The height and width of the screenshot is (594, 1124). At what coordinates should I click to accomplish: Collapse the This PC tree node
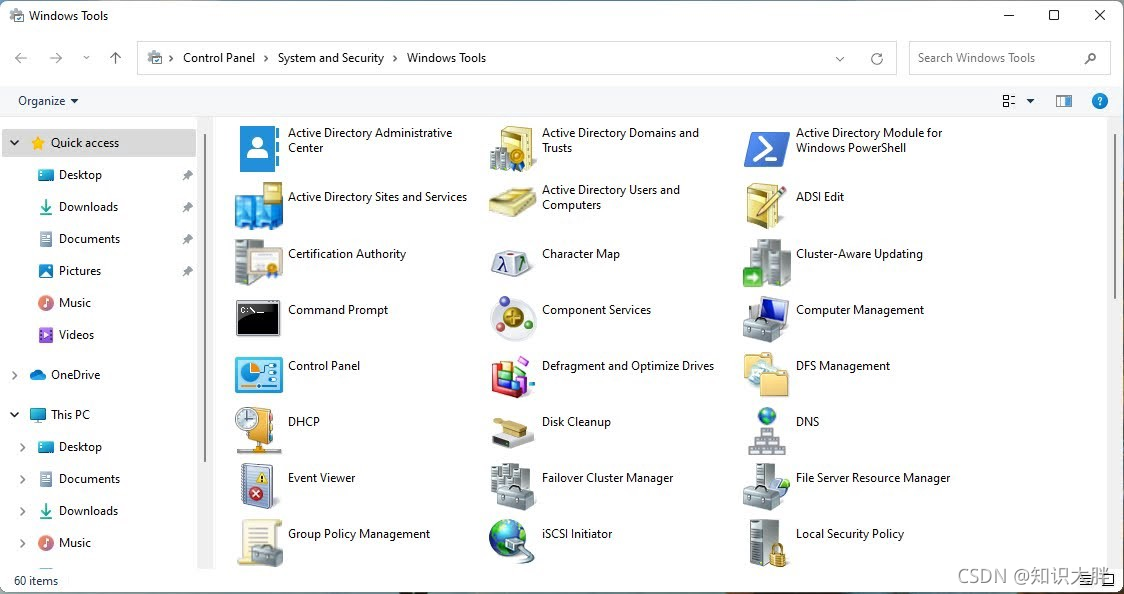pos(14,414)
